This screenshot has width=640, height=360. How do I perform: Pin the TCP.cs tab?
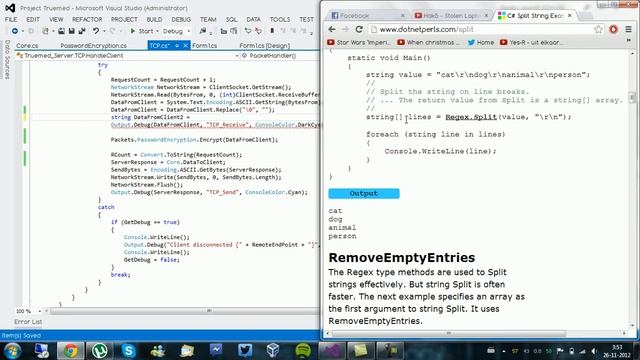click(177, 46)
